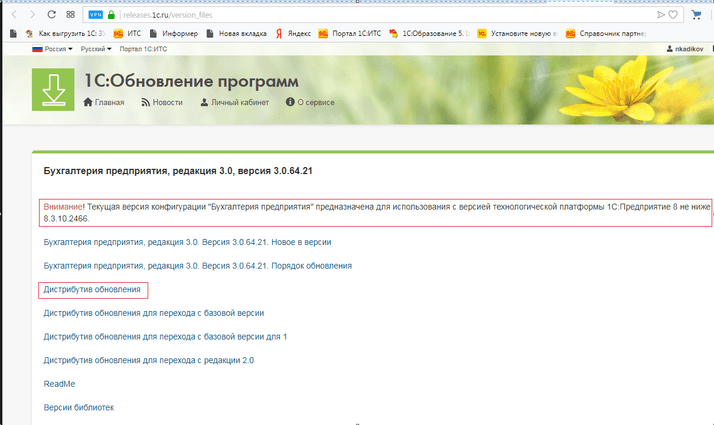Open the 'Новости' menu item
The width and height of the screenshot is (714, 425).
pyautogui.click(x=162, y=102)
